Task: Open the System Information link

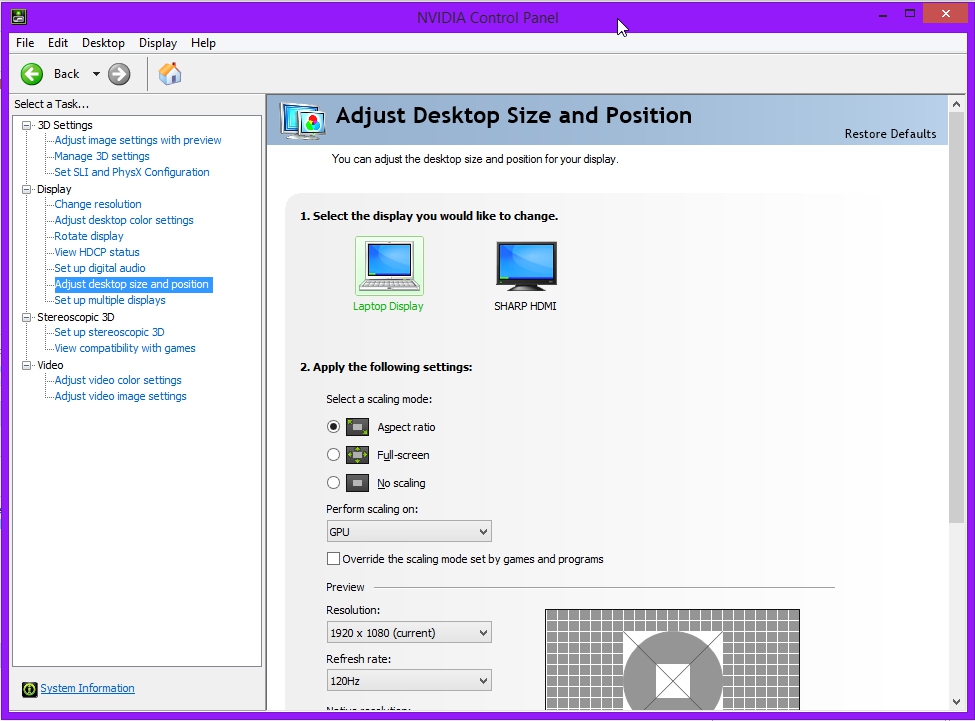Action: [x=88, y=688]
